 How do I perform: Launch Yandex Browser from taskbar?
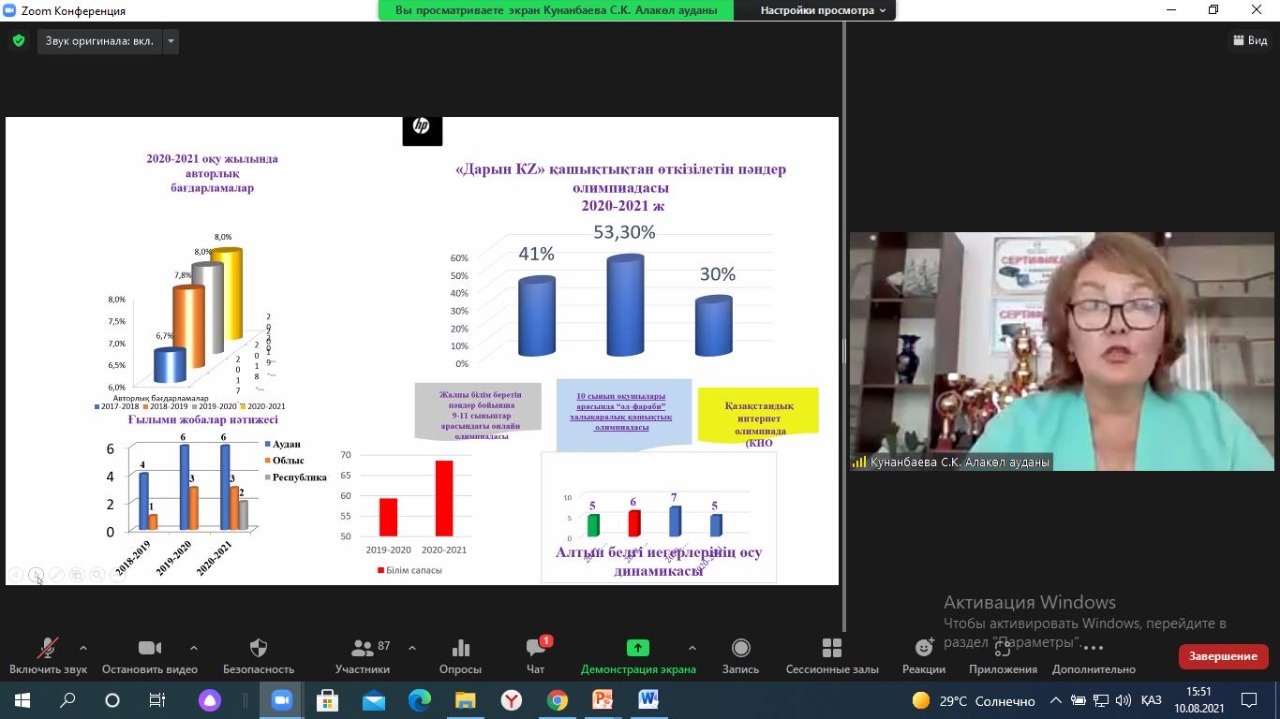coord(511,700)
